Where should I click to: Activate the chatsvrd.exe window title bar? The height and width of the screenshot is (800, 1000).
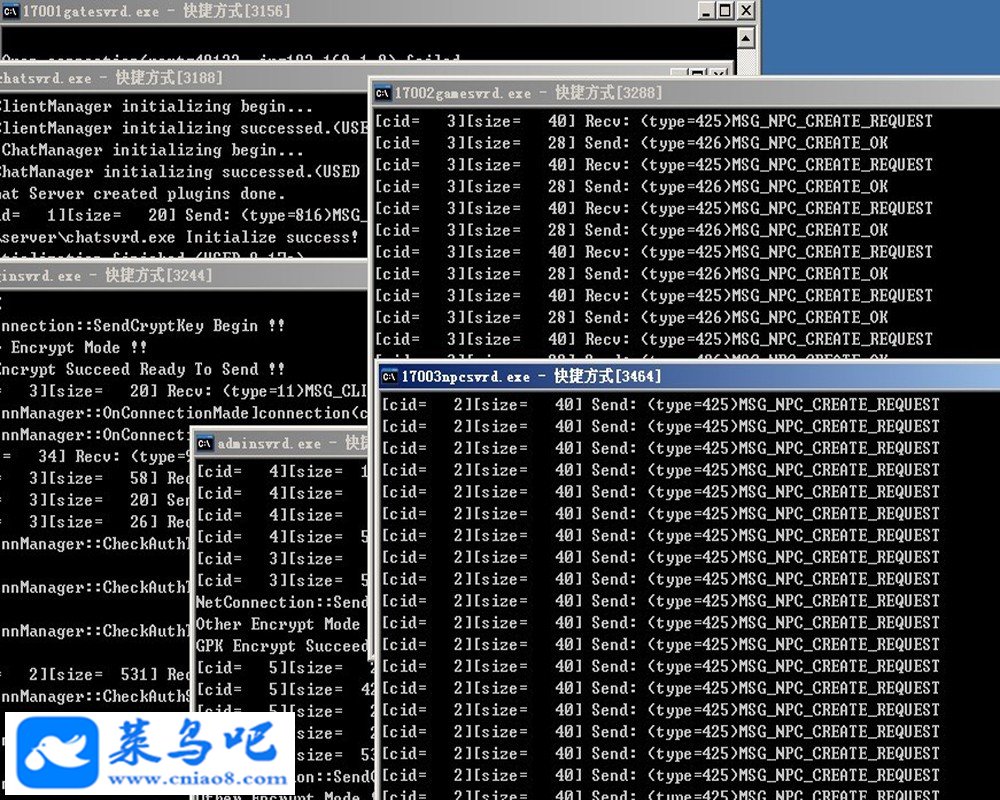click(x=185, y=78)
